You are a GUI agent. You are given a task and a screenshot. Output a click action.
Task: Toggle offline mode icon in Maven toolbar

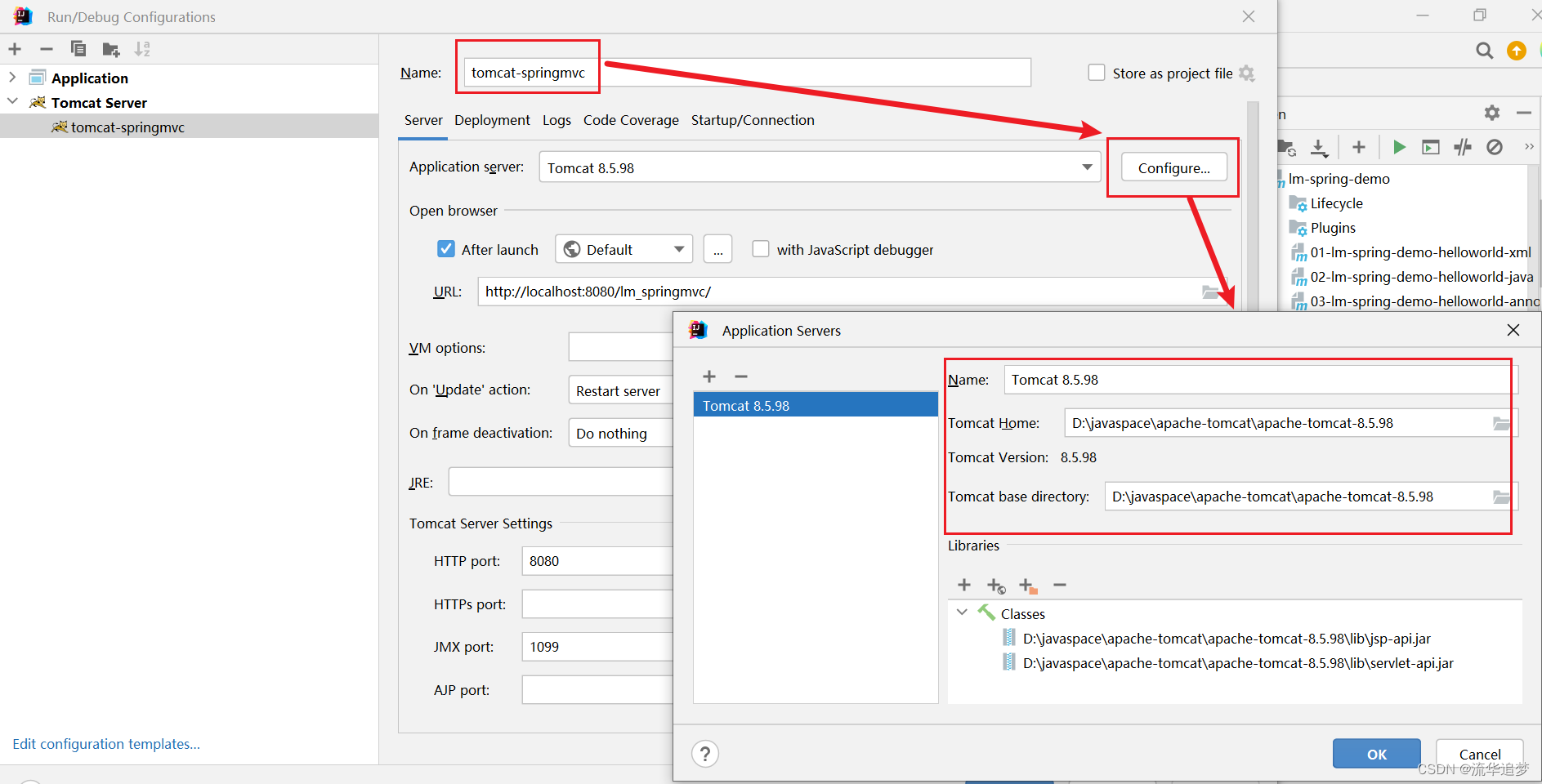[1463, 147]
